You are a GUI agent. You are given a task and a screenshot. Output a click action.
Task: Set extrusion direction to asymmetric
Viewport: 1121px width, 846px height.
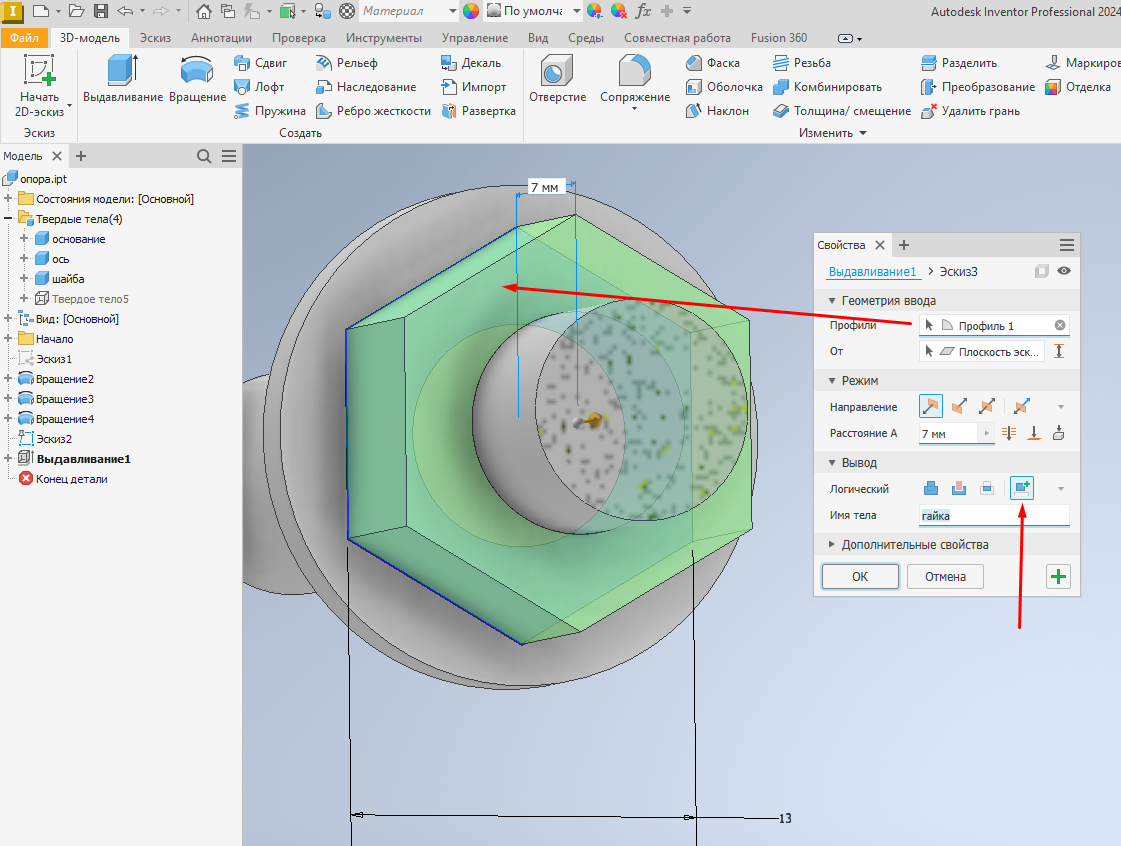1022,406
